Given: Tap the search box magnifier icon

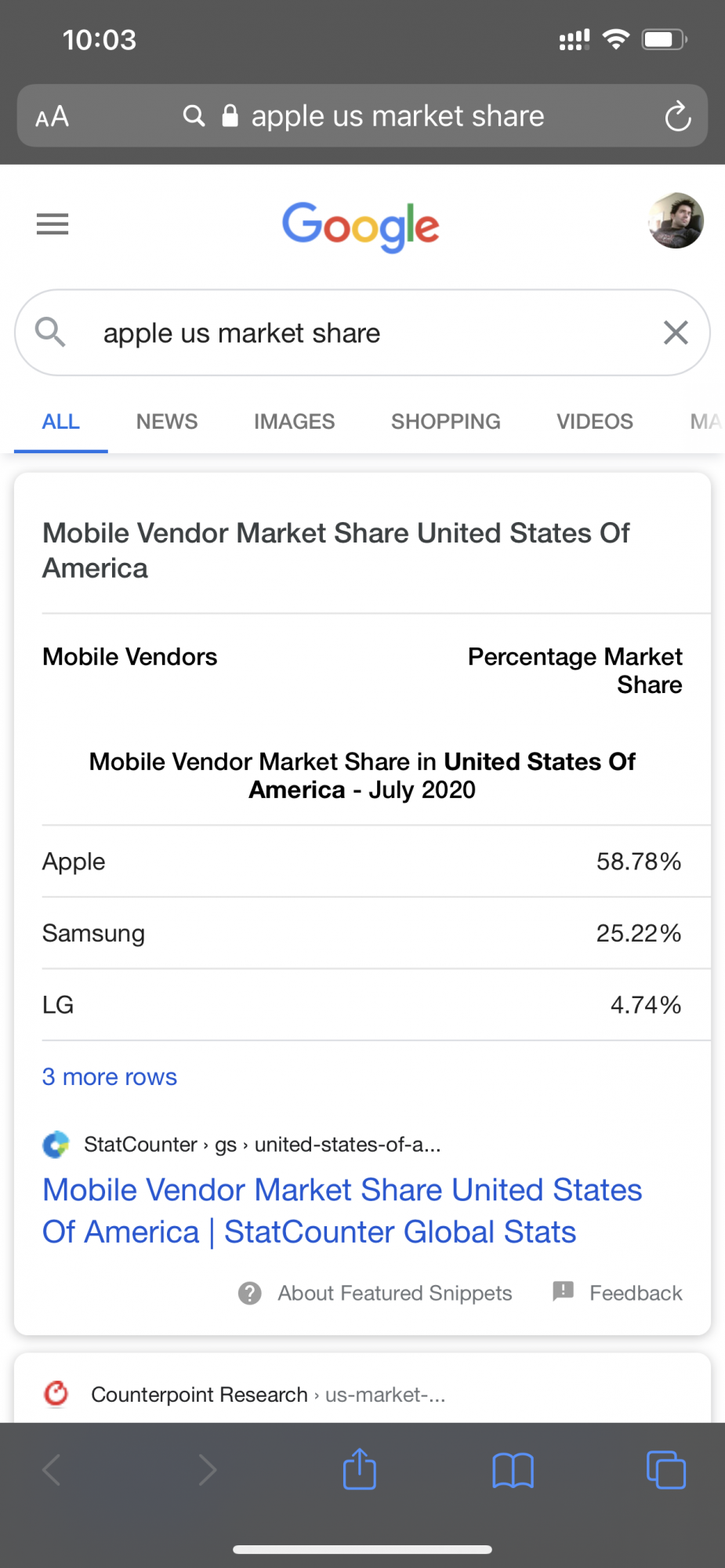Looking at the screenshot, I should point(50,332).
